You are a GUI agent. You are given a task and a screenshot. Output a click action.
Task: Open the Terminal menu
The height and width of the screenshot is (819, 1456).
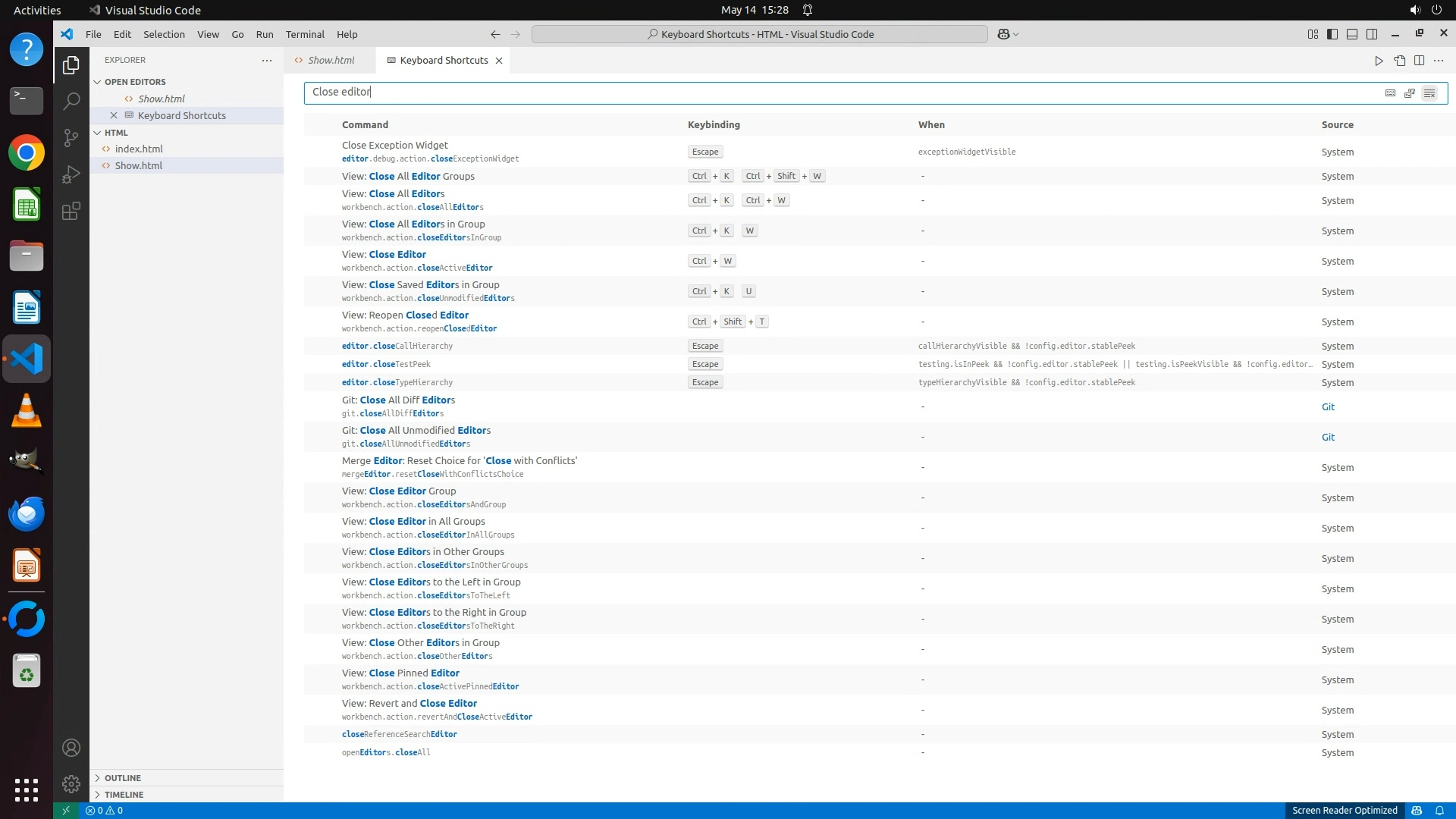point(305,34)
